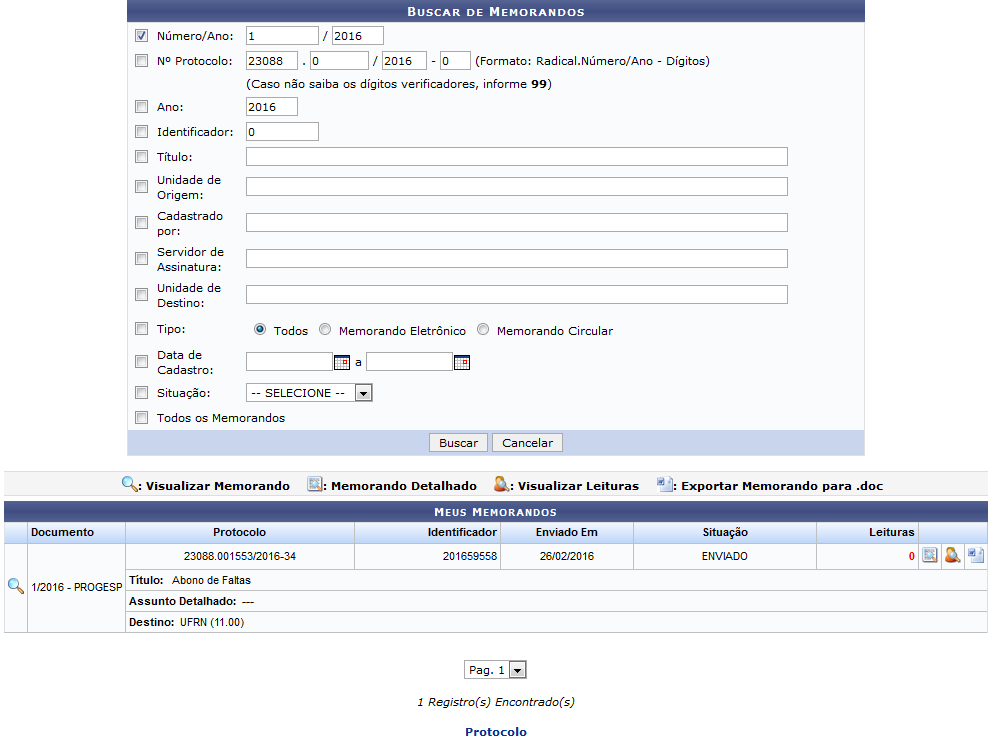The width and height of the screenshot is (990, 750).
Task: Click the red Leituras count 0
Action: click(x=912, y=556)
